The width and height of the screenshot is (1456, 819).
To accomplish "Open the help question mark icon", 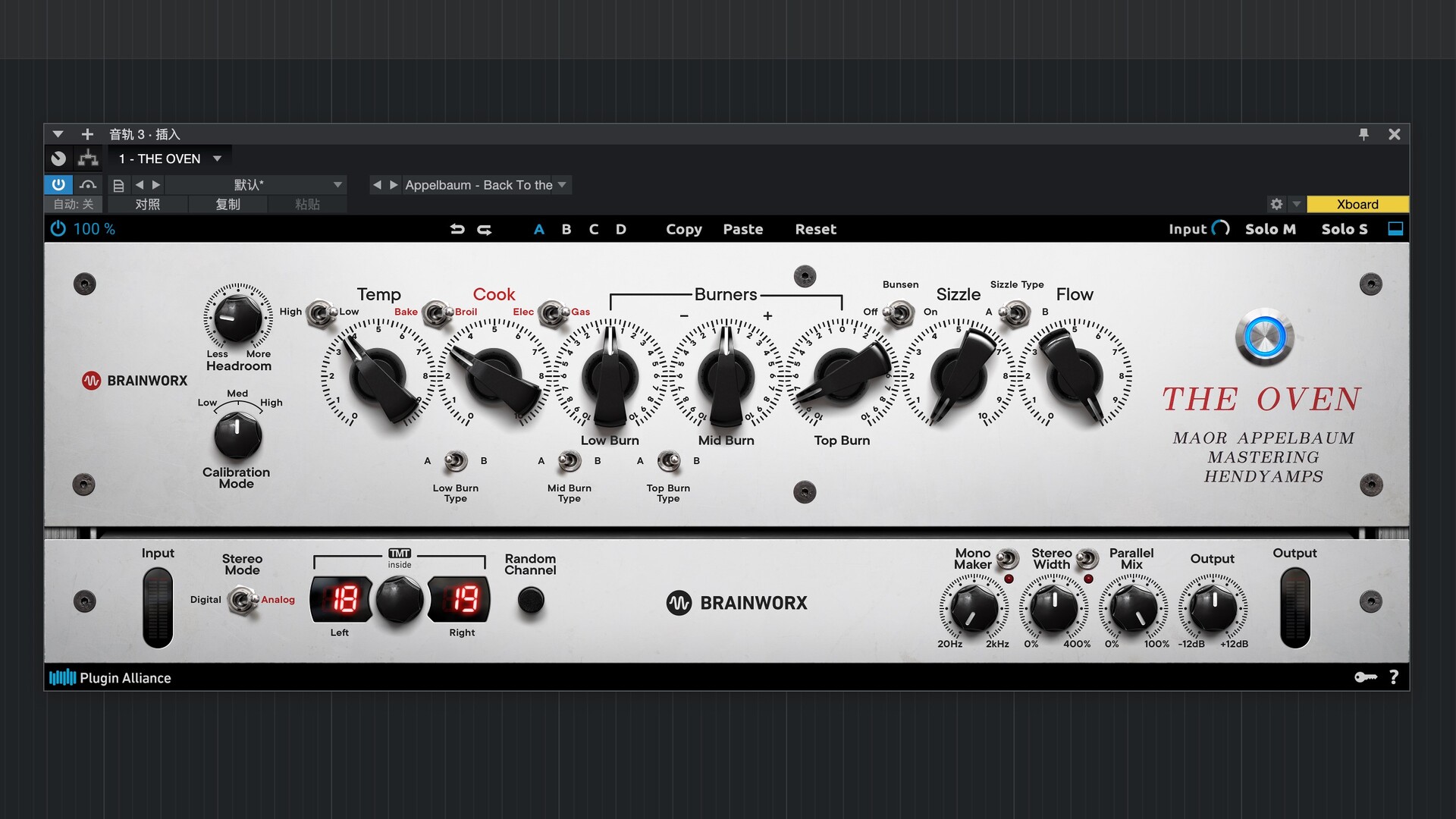I will (x=1394, y=677).
